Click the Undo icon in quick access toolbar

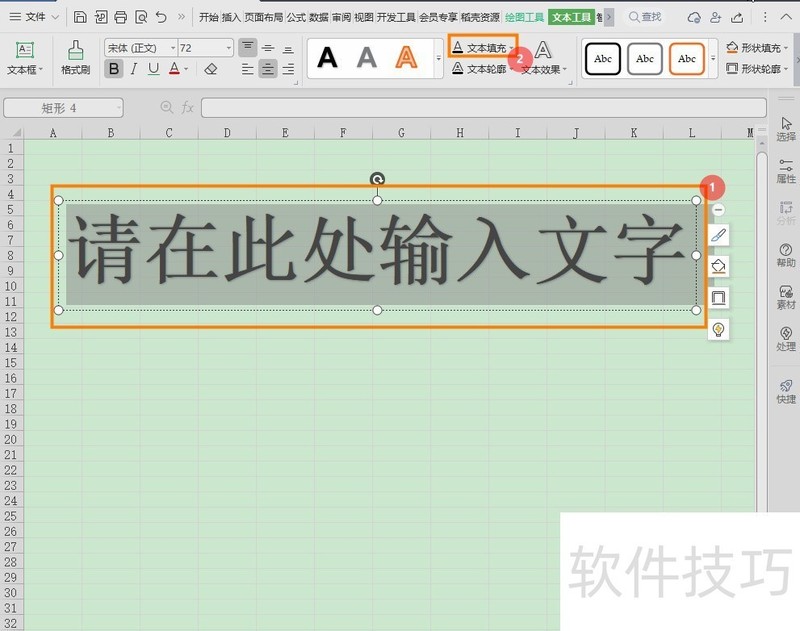click(x=160, y=16)
